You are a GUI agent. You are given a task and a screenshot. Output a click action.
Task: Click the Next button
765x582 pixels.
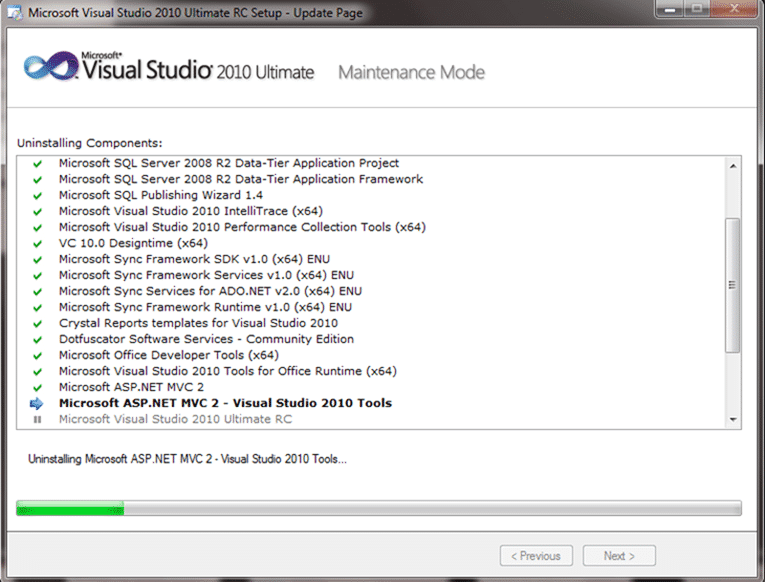[619, 556]
